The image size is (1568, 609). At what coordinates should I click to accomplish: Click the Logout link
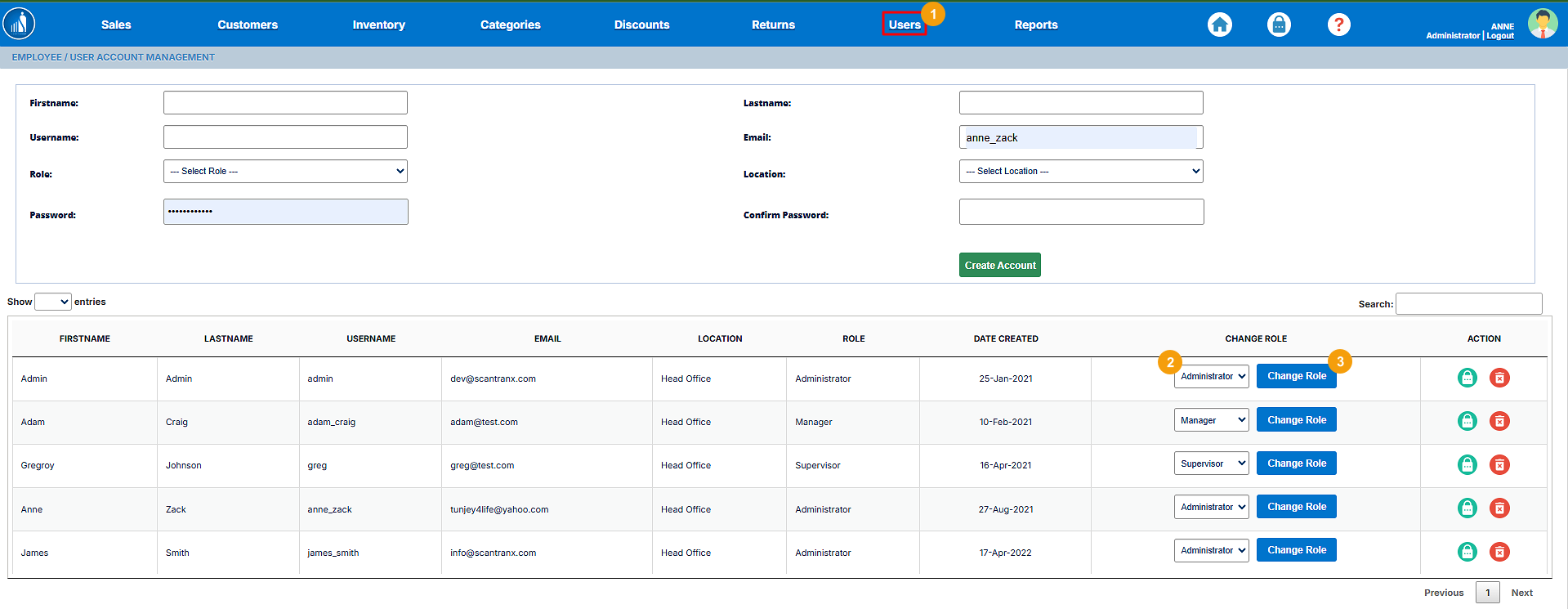coord(1500,36)
